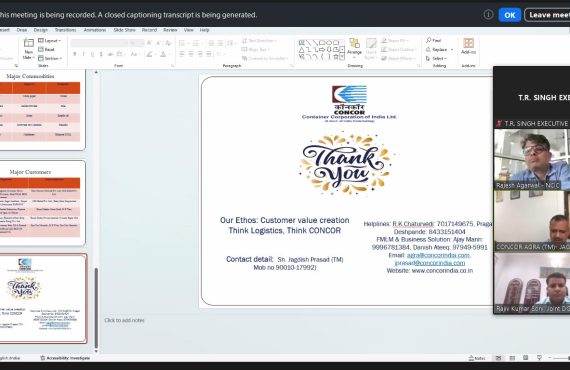Click the Add-ins icon

(468, 46)
